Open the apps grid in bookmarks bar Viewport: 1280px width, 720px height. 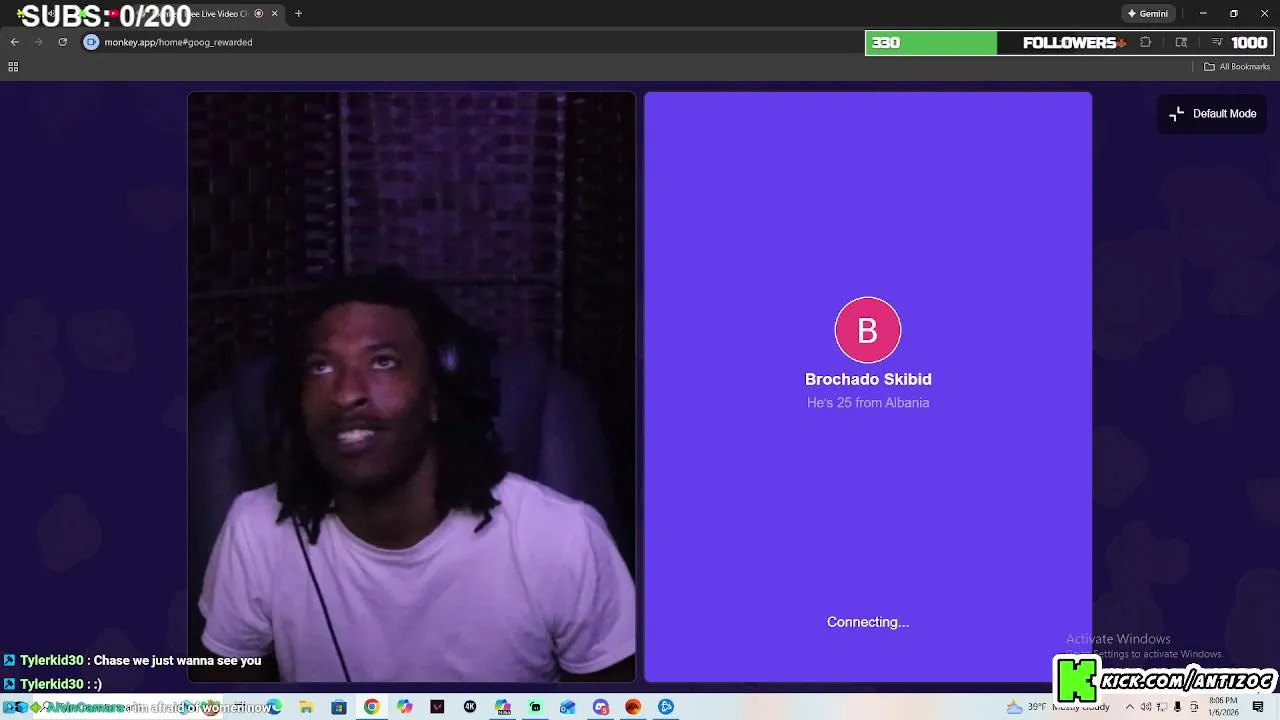[13, 67]
